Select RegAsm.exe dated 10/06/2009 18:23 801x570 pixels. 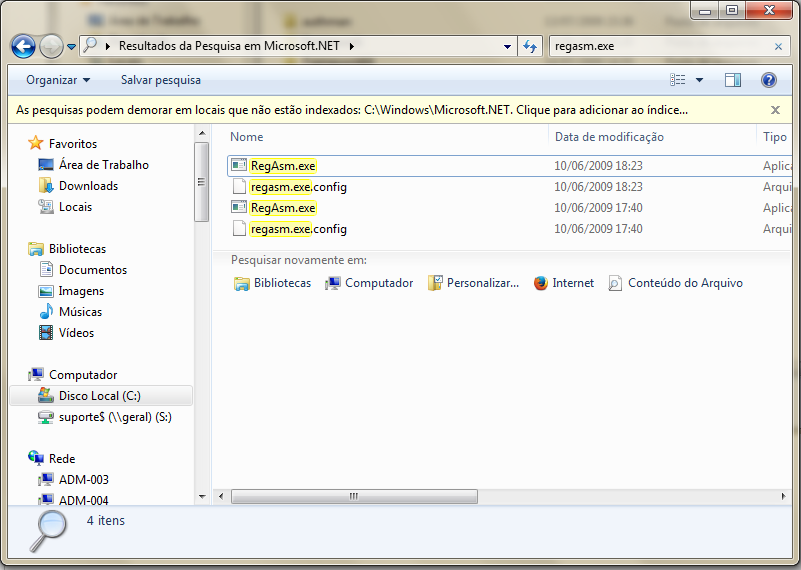[x=510, y=166]
